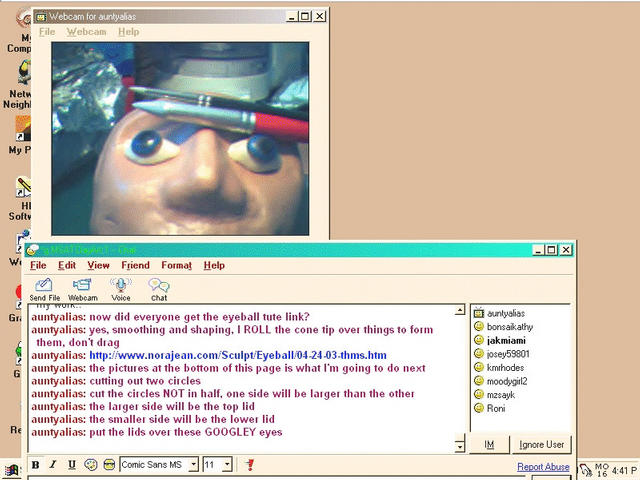Enable Voice with the microphone icon
This screenshot has height=480, width=640.
click(121, 289)
